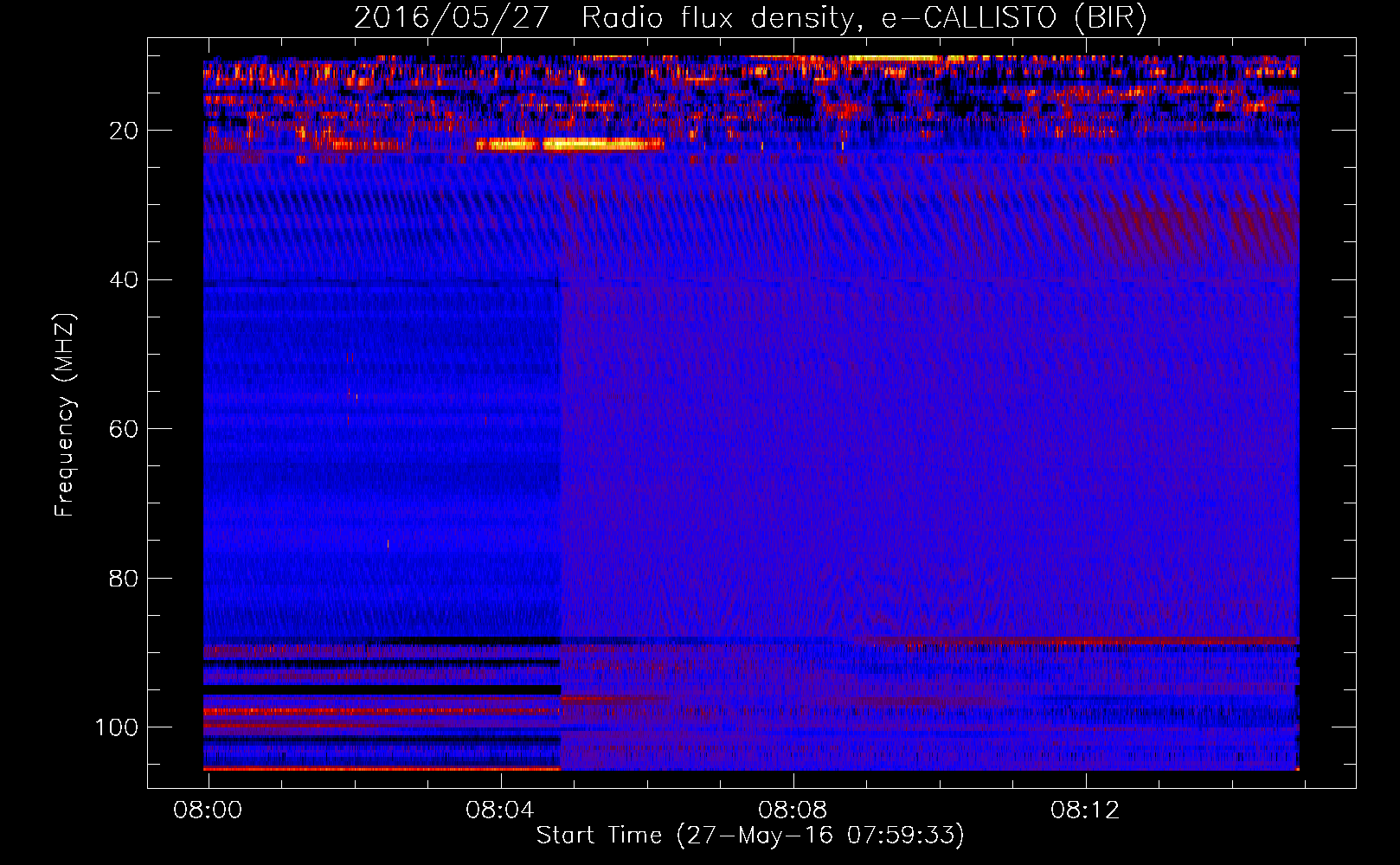
Task: Click the 08:00 time tick label
Action: point(208,811)
